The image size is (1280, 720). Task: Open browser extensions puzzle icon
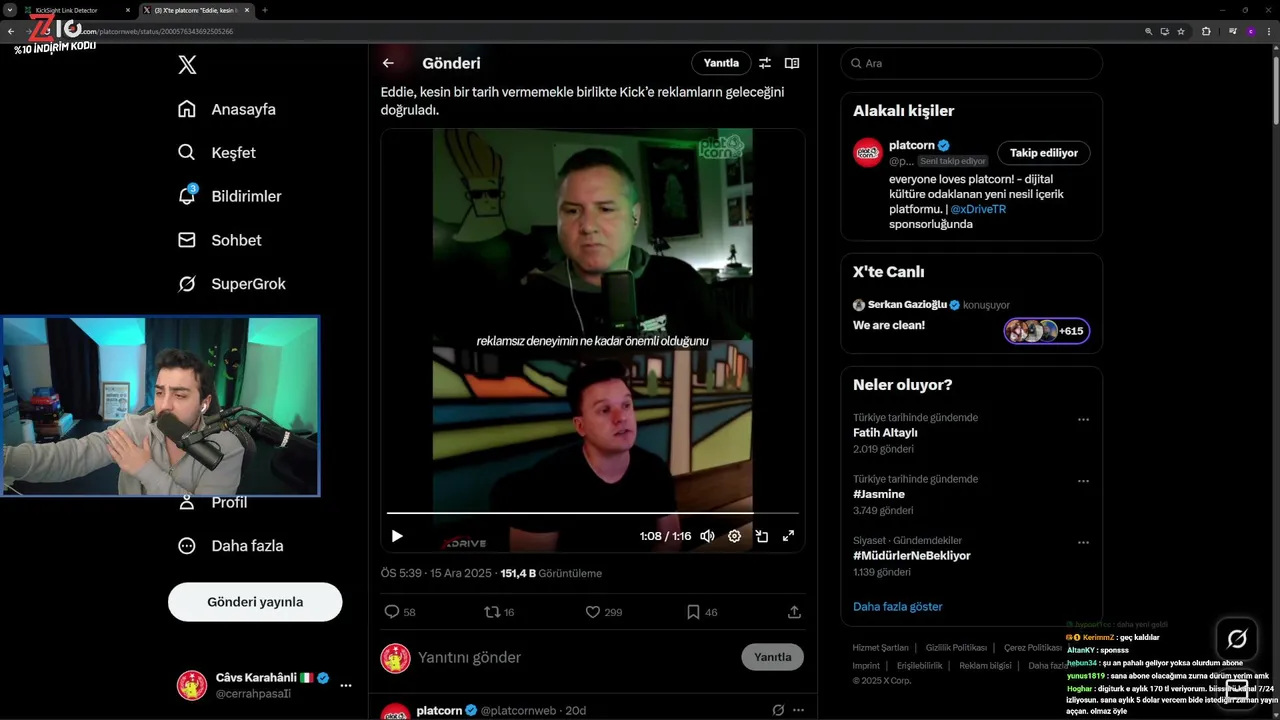[1206, 31]
